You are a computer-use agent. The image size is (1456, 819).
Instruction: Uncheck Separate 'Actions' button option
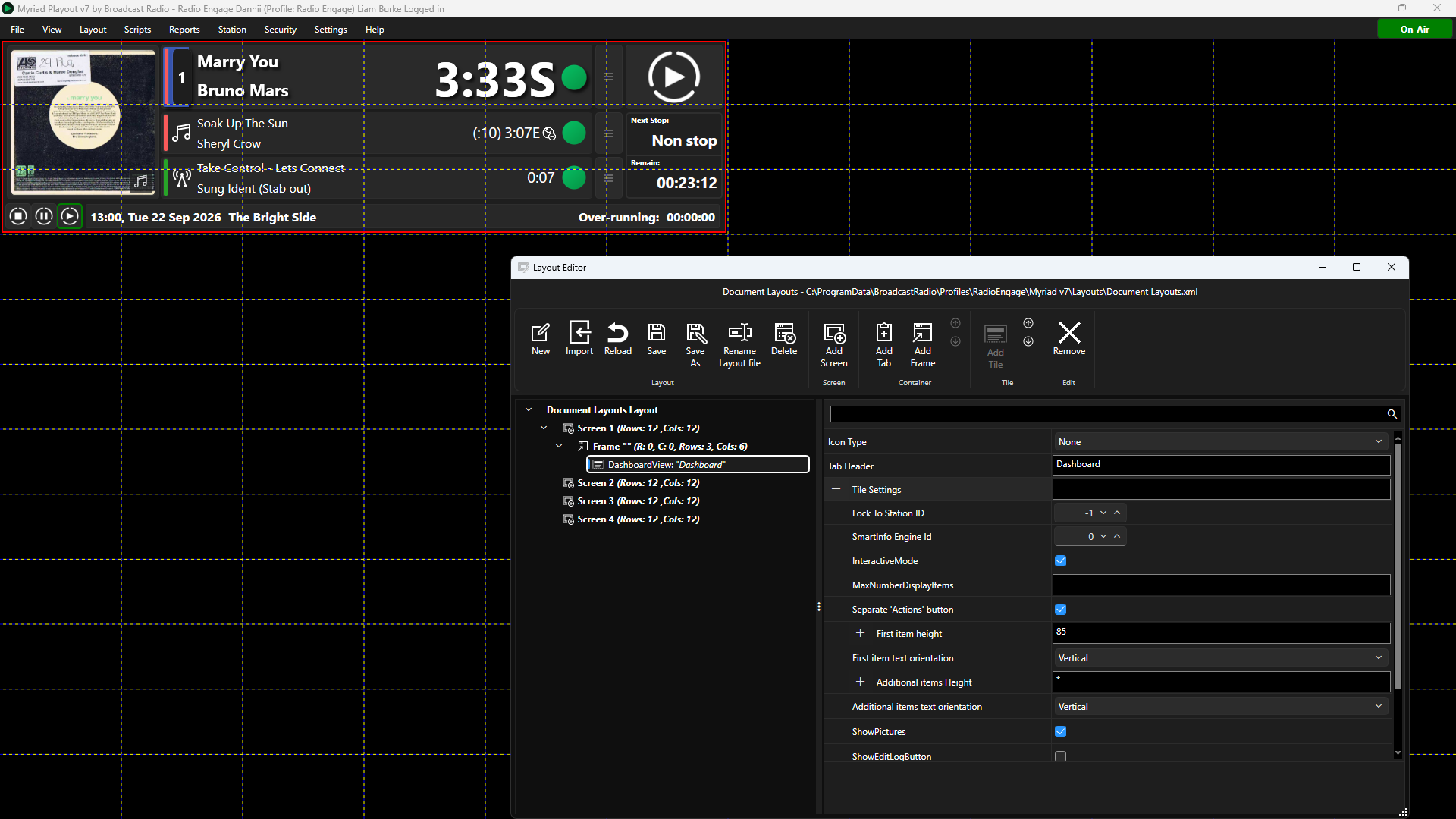(1061, 610)
